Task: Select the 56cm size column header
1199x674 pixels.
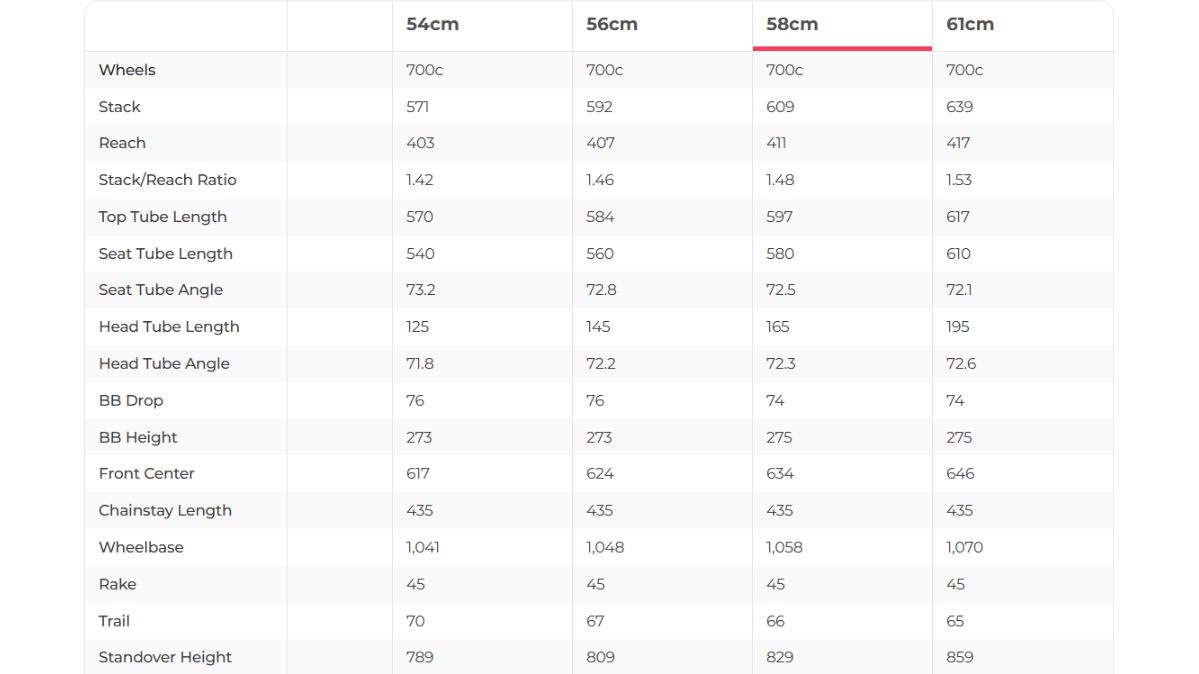Action: [x=612, y=24]
